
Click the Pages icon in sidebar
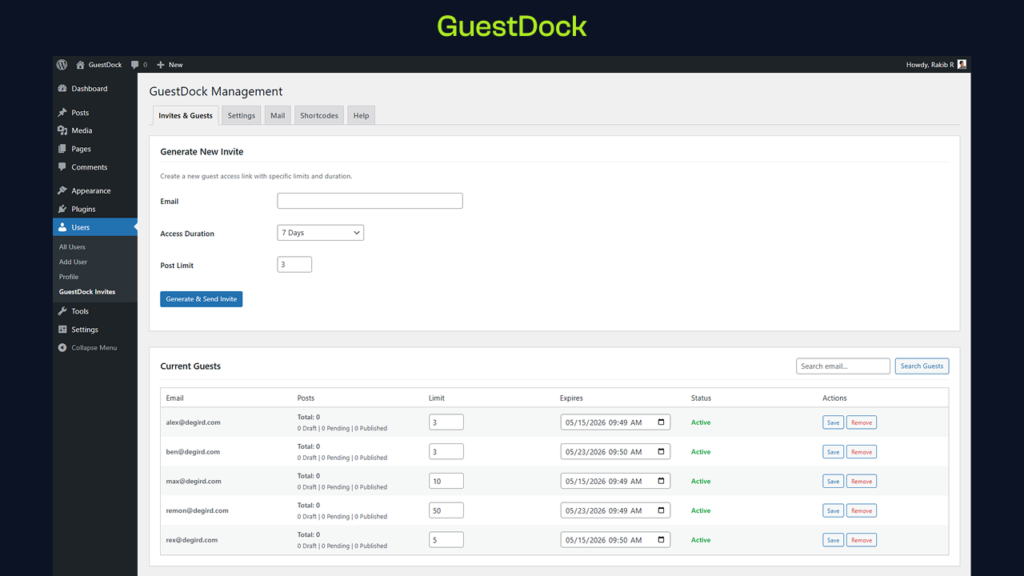(62, 149)
